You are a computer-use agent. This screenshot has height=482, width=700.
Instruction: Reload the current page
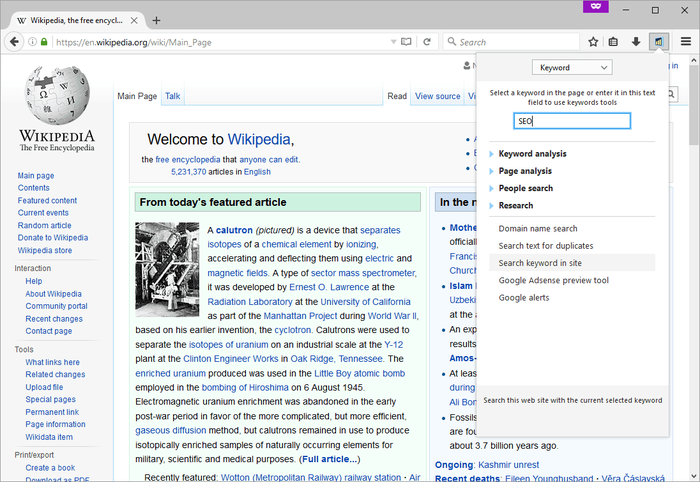coord(427,42)
